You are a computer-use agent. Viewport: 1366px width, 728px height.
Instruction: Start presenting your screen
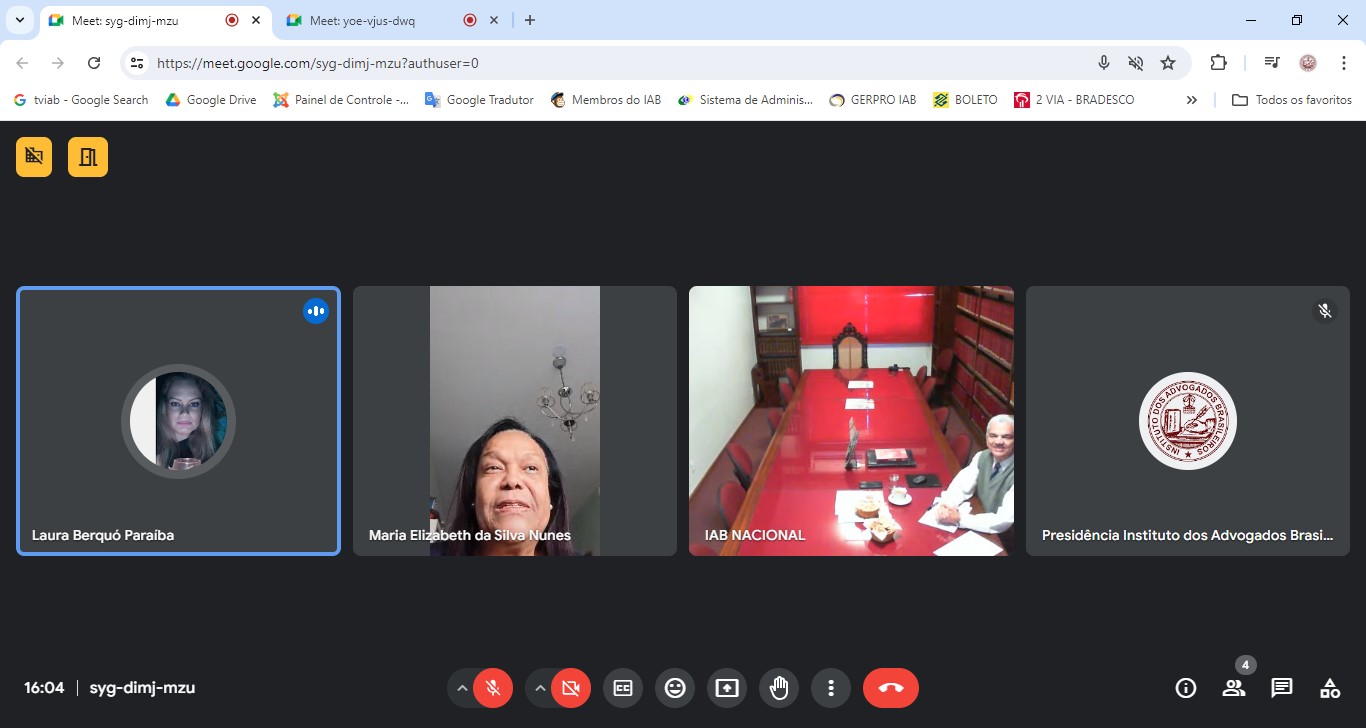point(727,688)
